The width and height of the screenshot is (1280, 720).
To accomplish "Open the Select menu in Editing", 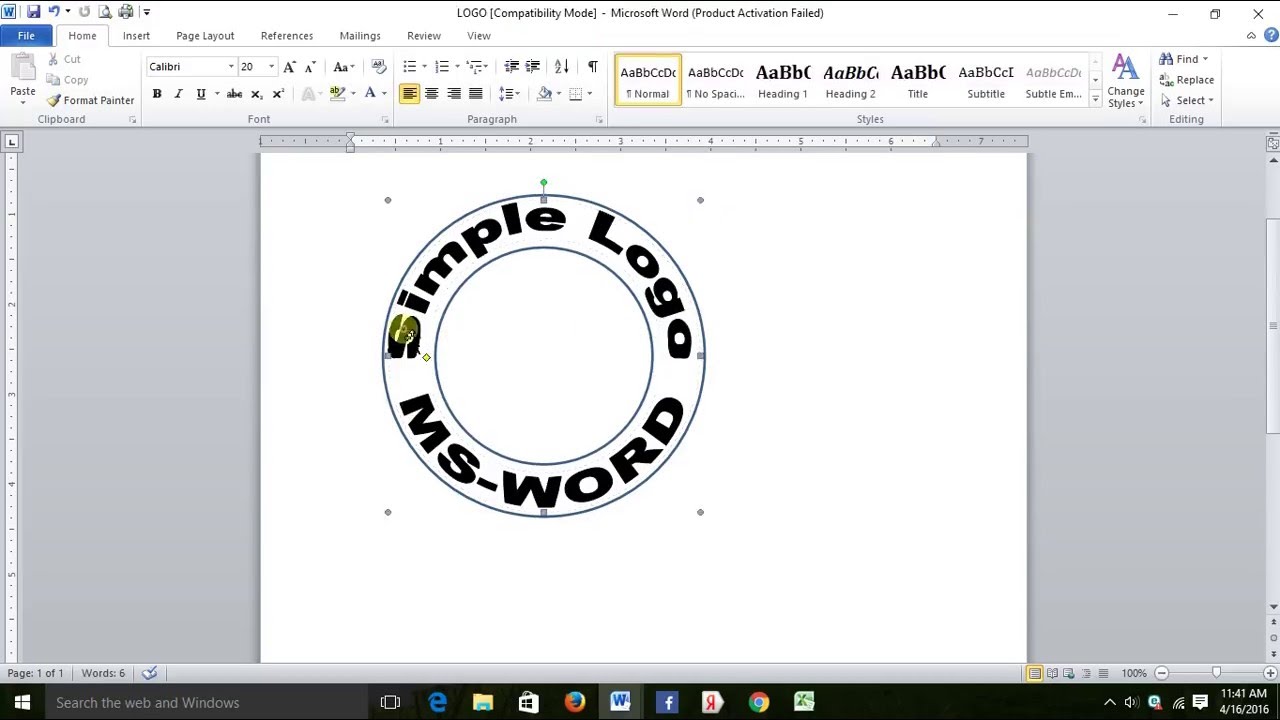I will tap(1187, 100).
